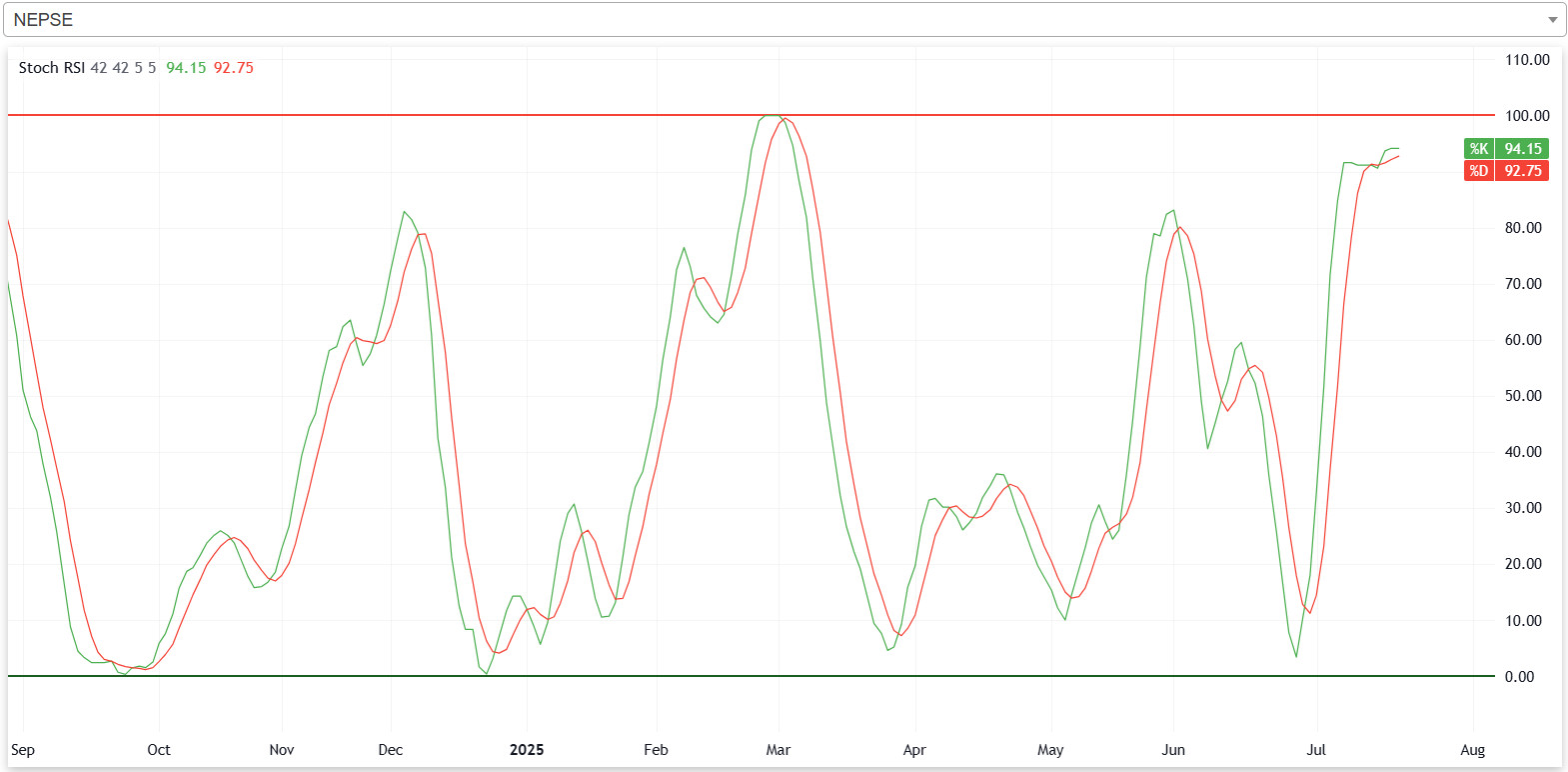Click the 2025 time axis label

coord(527,750)
